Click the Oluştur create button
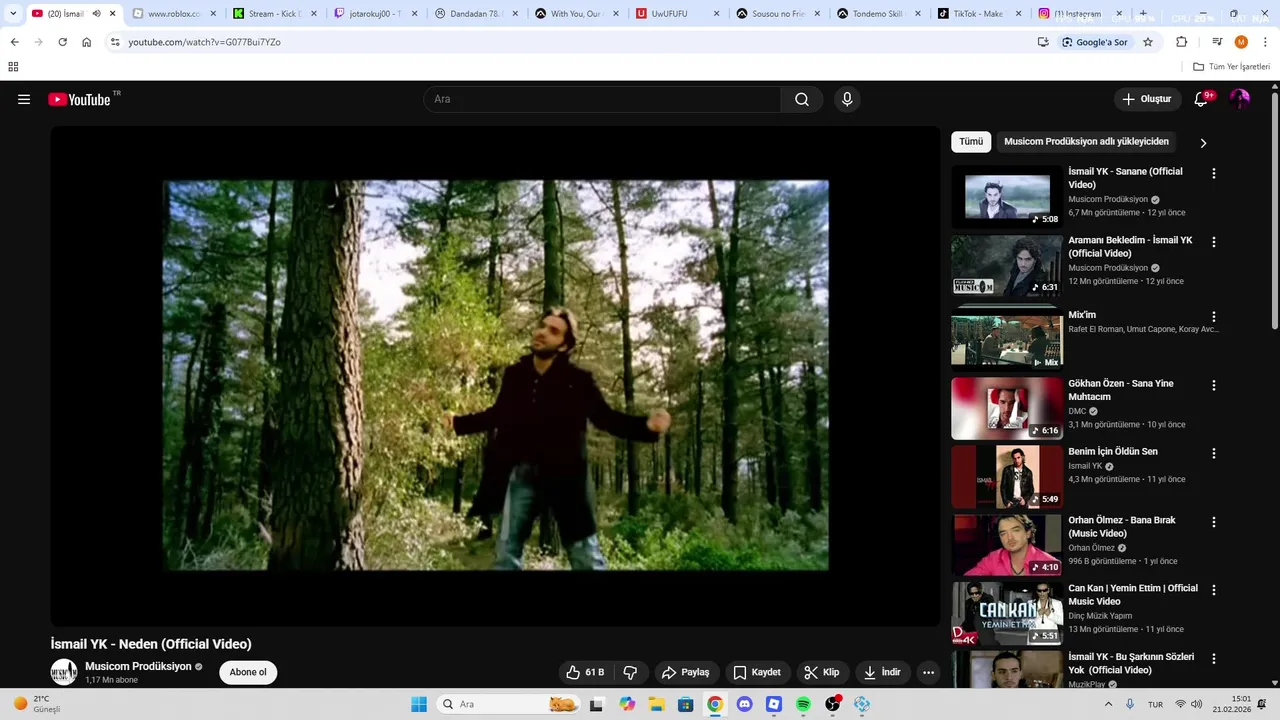The width and height of the screenshot is (1280, 720). (1146, 99)
